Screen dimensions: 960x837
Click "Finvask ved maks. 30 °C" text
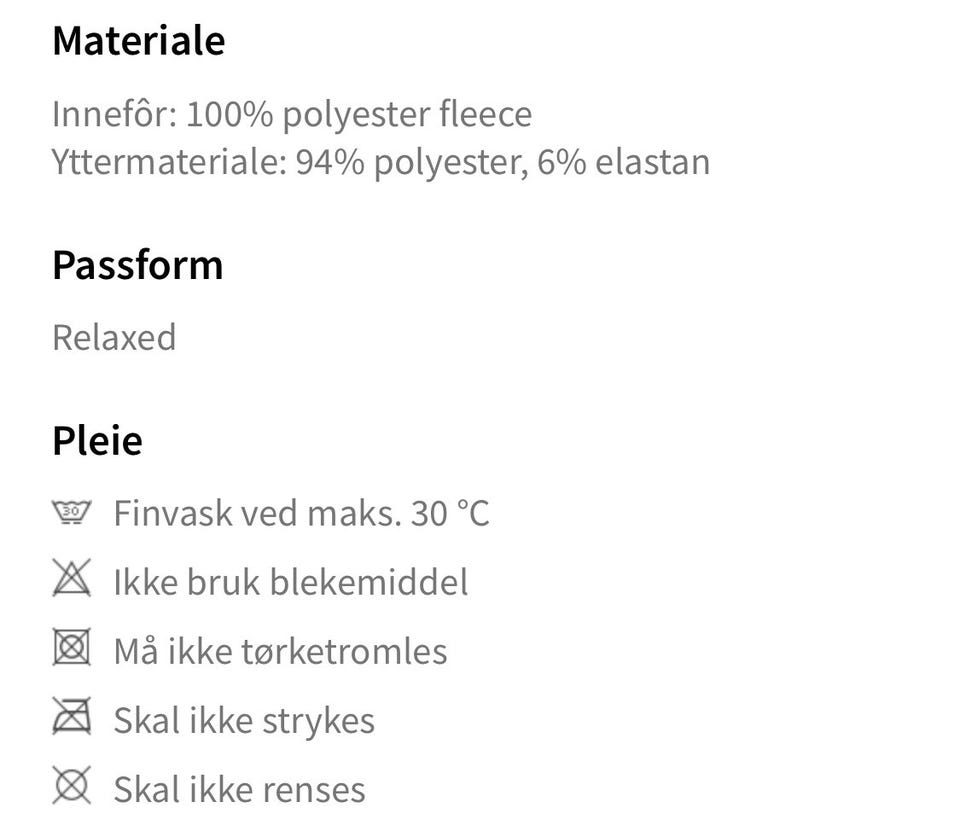(x=301, y=514)
